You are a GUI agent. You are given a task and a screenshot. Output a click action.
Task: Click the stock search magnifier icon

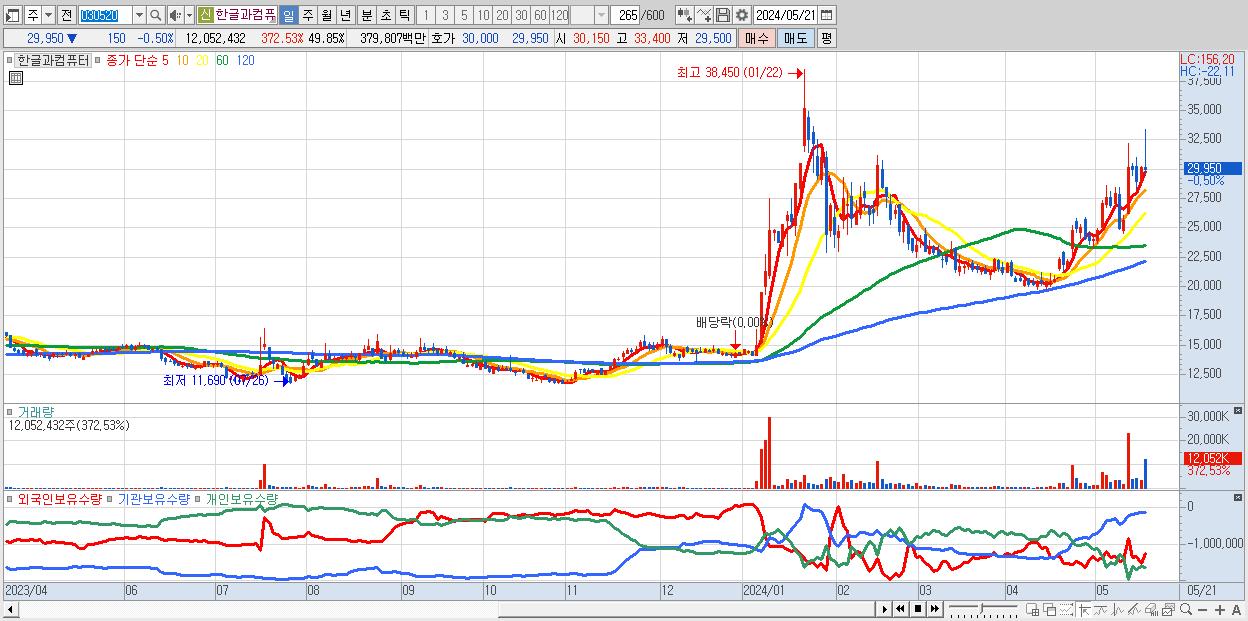(156, 15)
